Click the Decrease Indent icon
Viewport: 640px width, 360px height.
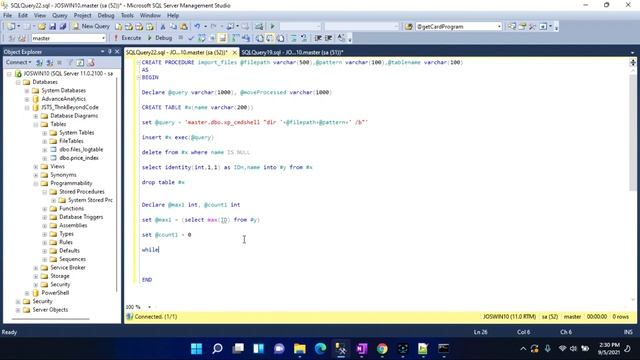(x=318, y=38)
